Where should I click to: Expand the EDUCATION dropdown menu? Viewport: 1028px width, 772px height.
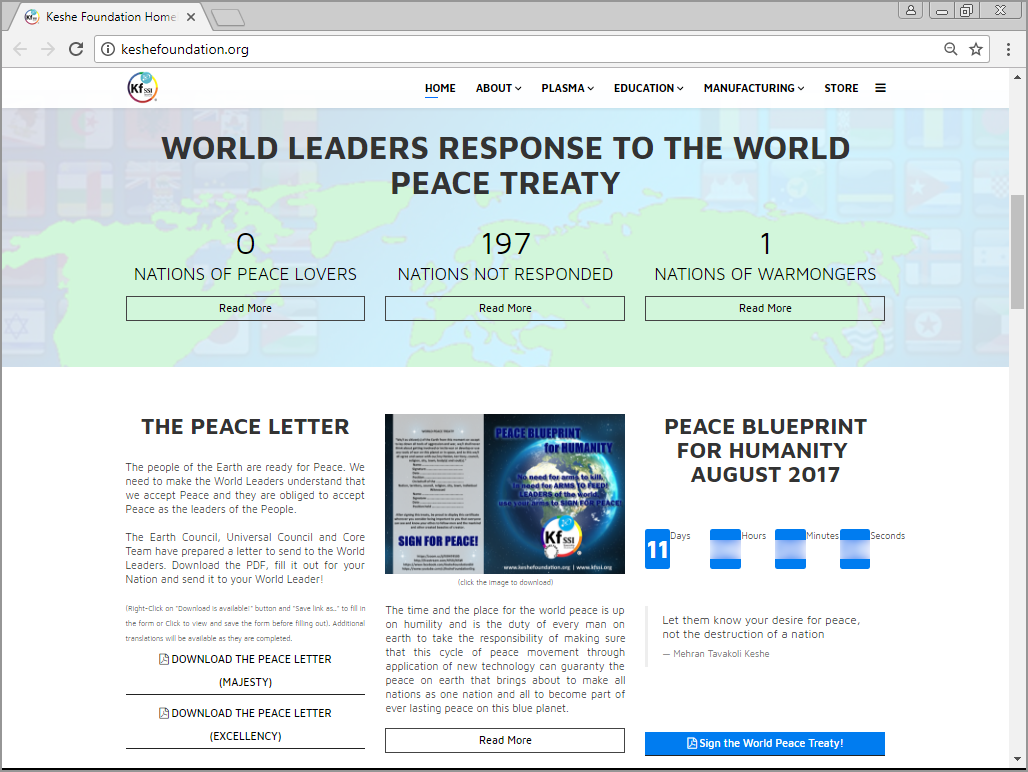648,88
